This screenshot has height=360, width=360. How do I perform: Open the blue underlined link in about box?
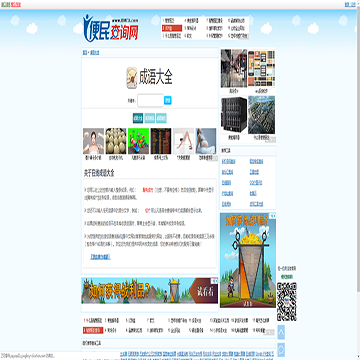(x=100, y=257)
